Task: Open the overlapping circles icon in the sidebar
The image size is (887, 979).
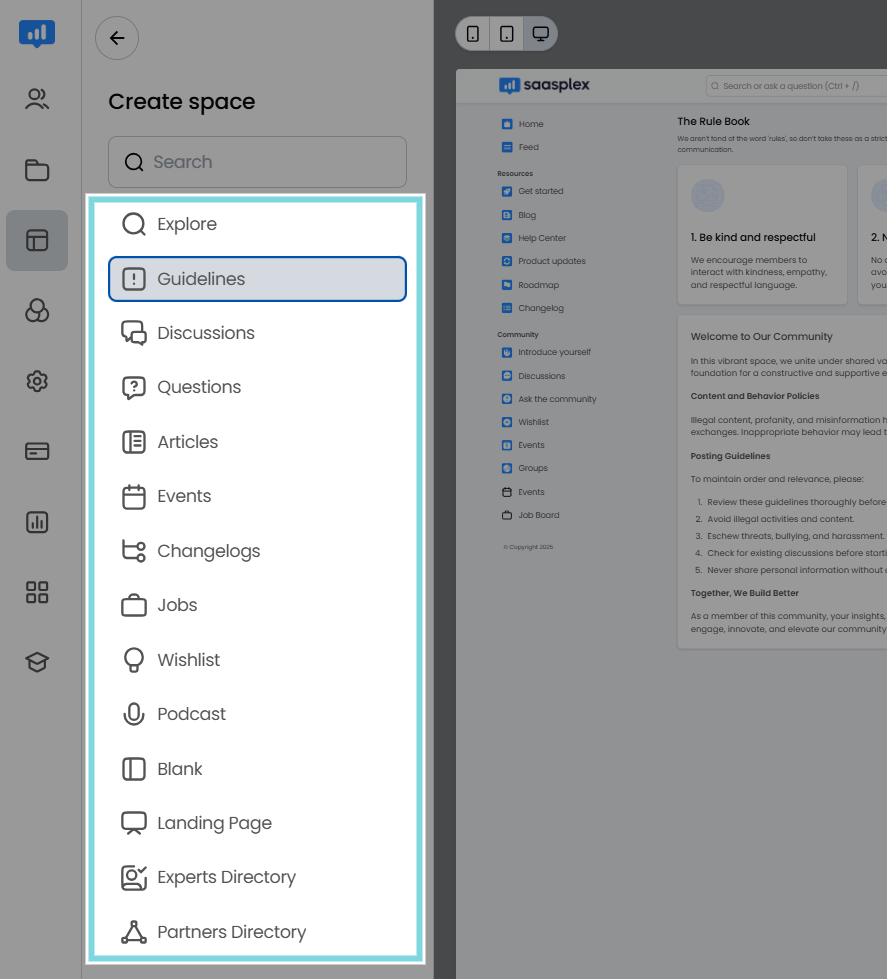Action: tap(37, 310)
